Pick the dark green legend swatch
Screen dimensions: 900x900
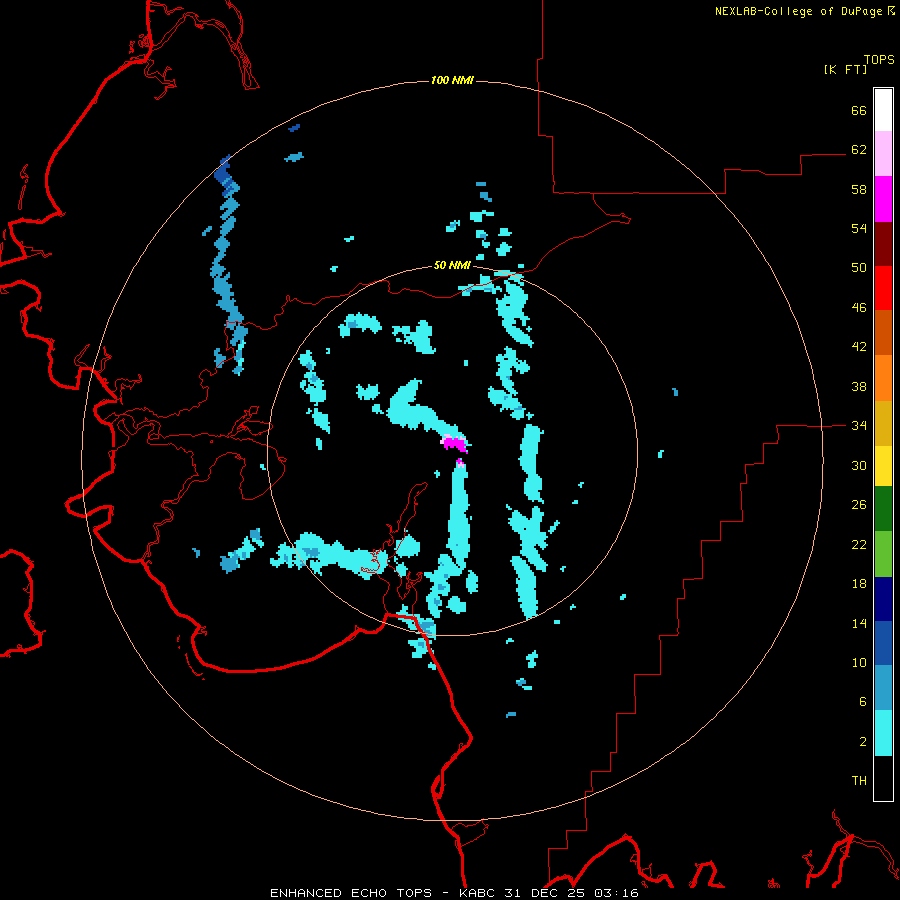pos(883,509)
